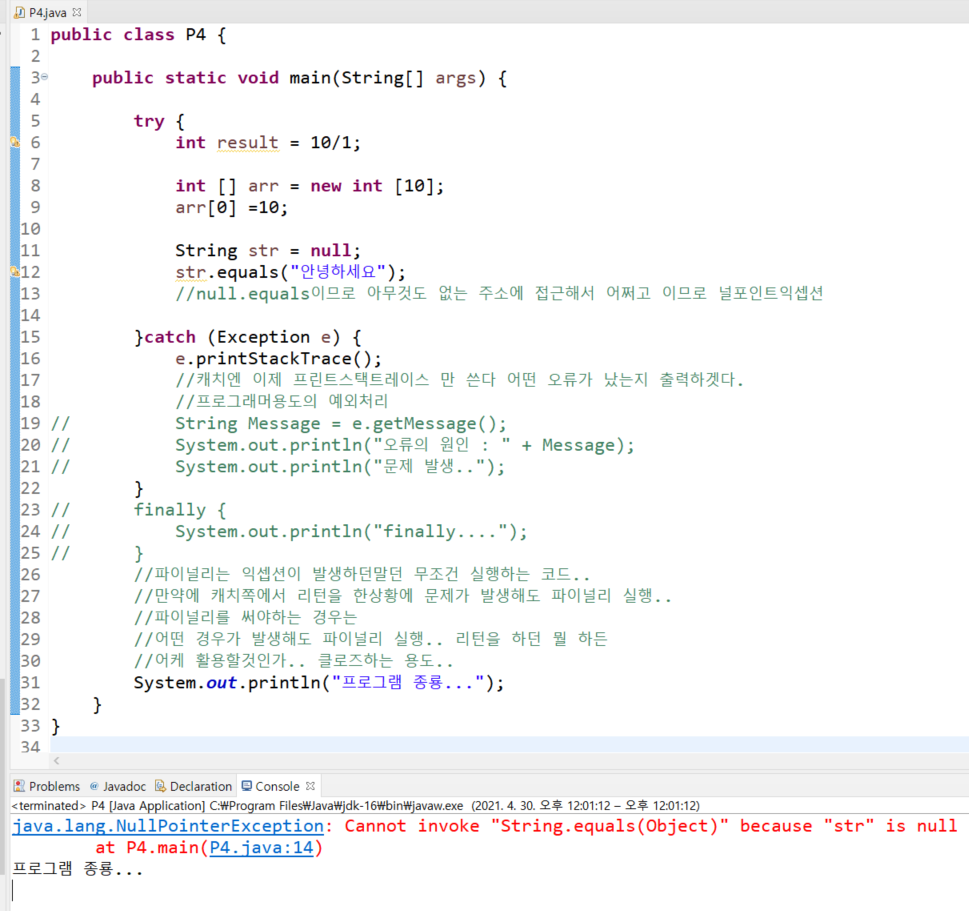Click the Declaration tab icon
Image resolution: width=969 pixels, height=911 pixels.
click(160, 786)
